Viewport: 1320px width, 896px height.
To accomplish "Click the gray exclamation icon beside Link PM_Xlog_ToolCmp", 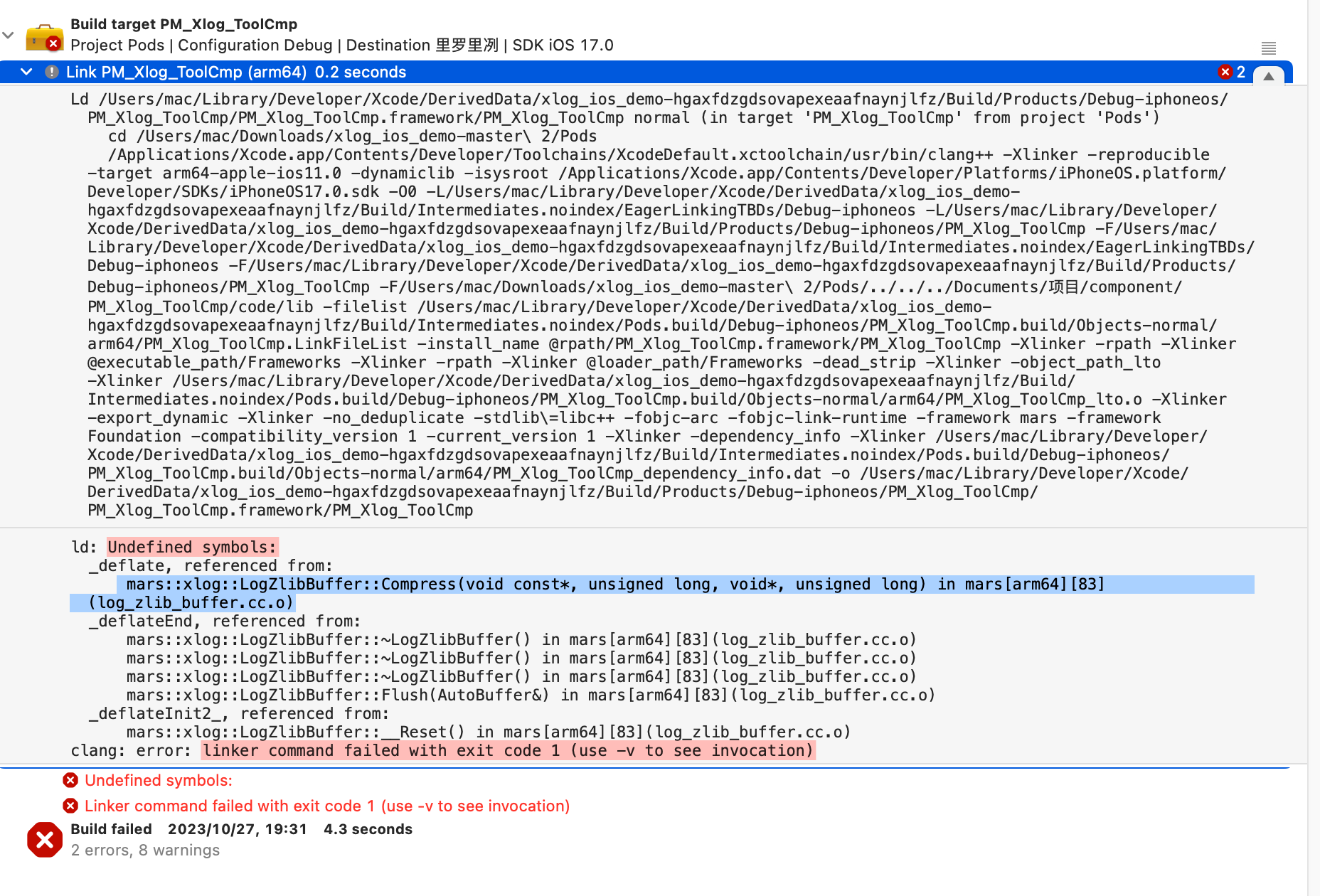I will click(x=51, y=71).
